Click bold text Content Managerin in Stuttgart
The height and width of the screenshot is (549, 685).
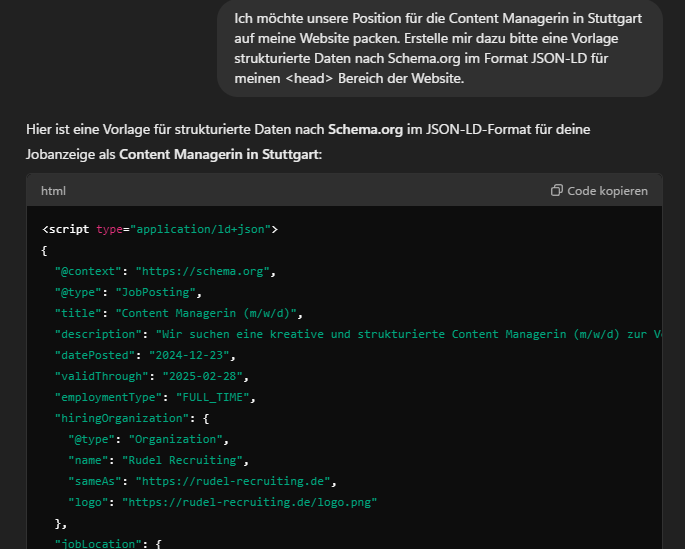(x=219, y=154)
